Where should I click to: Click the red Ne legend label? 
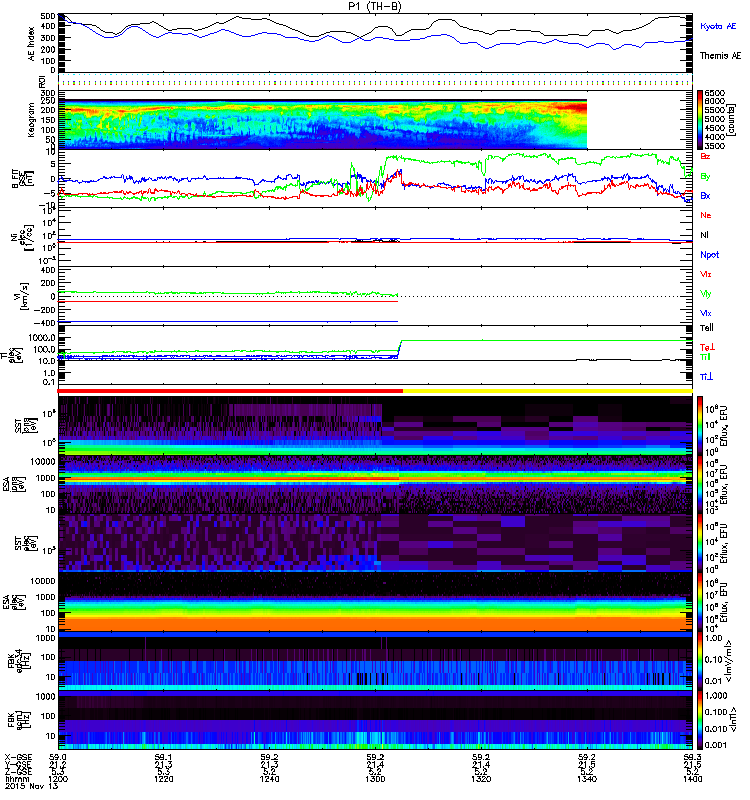(706, 215)
